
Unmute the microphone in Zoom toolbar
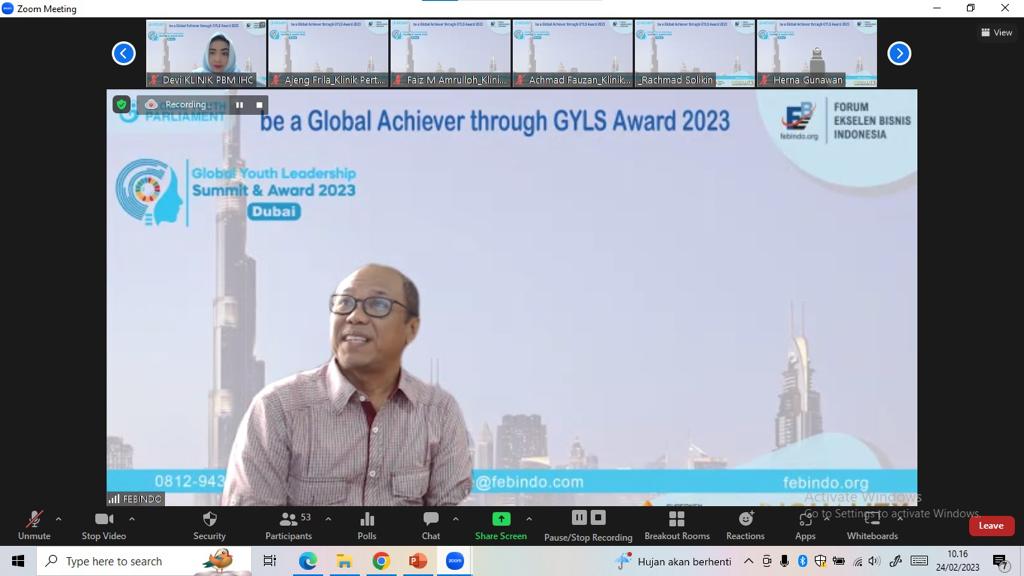point(34,526)
